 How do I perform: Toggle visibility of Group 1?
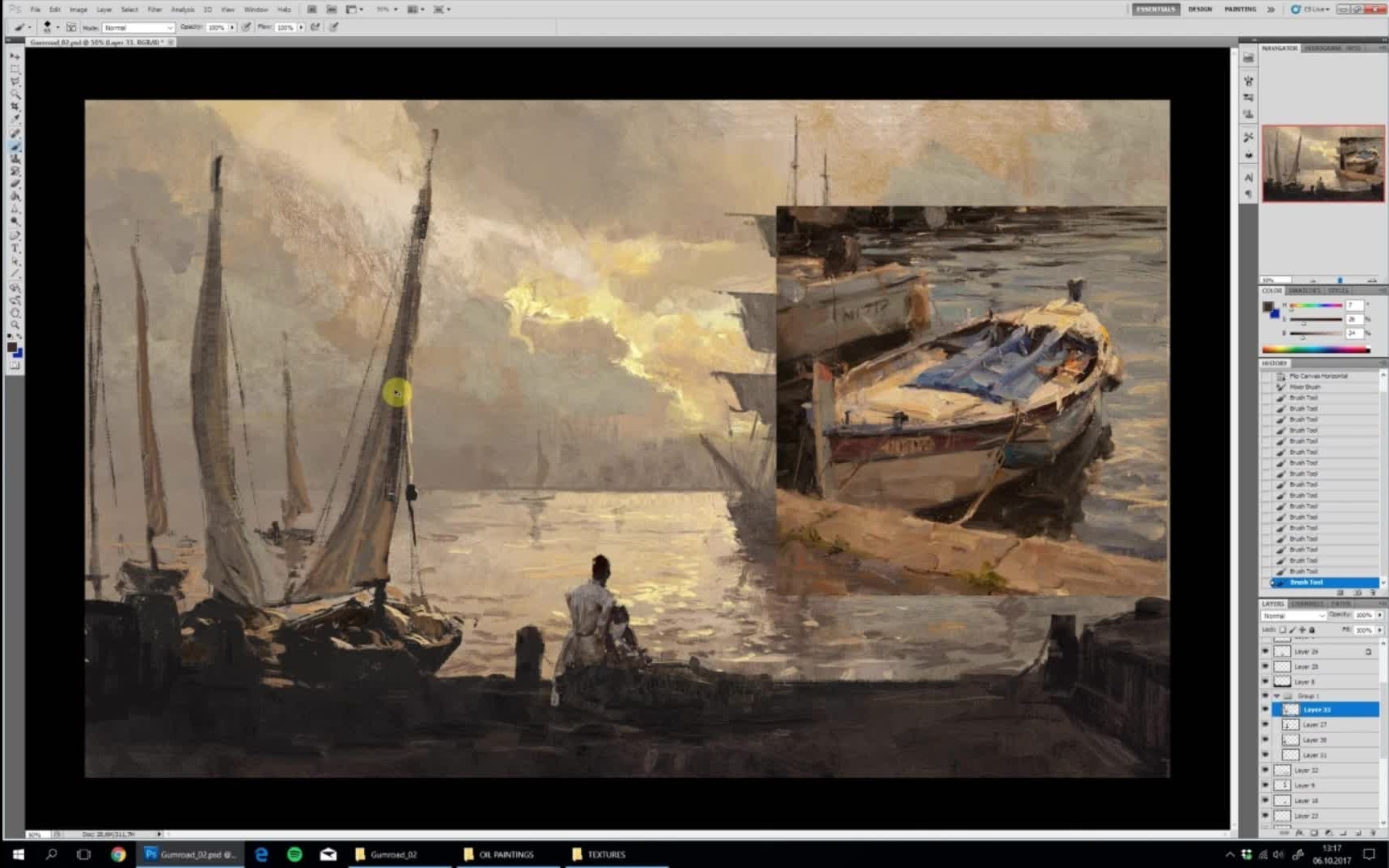pyautogui.click(x=1265, y=696)
